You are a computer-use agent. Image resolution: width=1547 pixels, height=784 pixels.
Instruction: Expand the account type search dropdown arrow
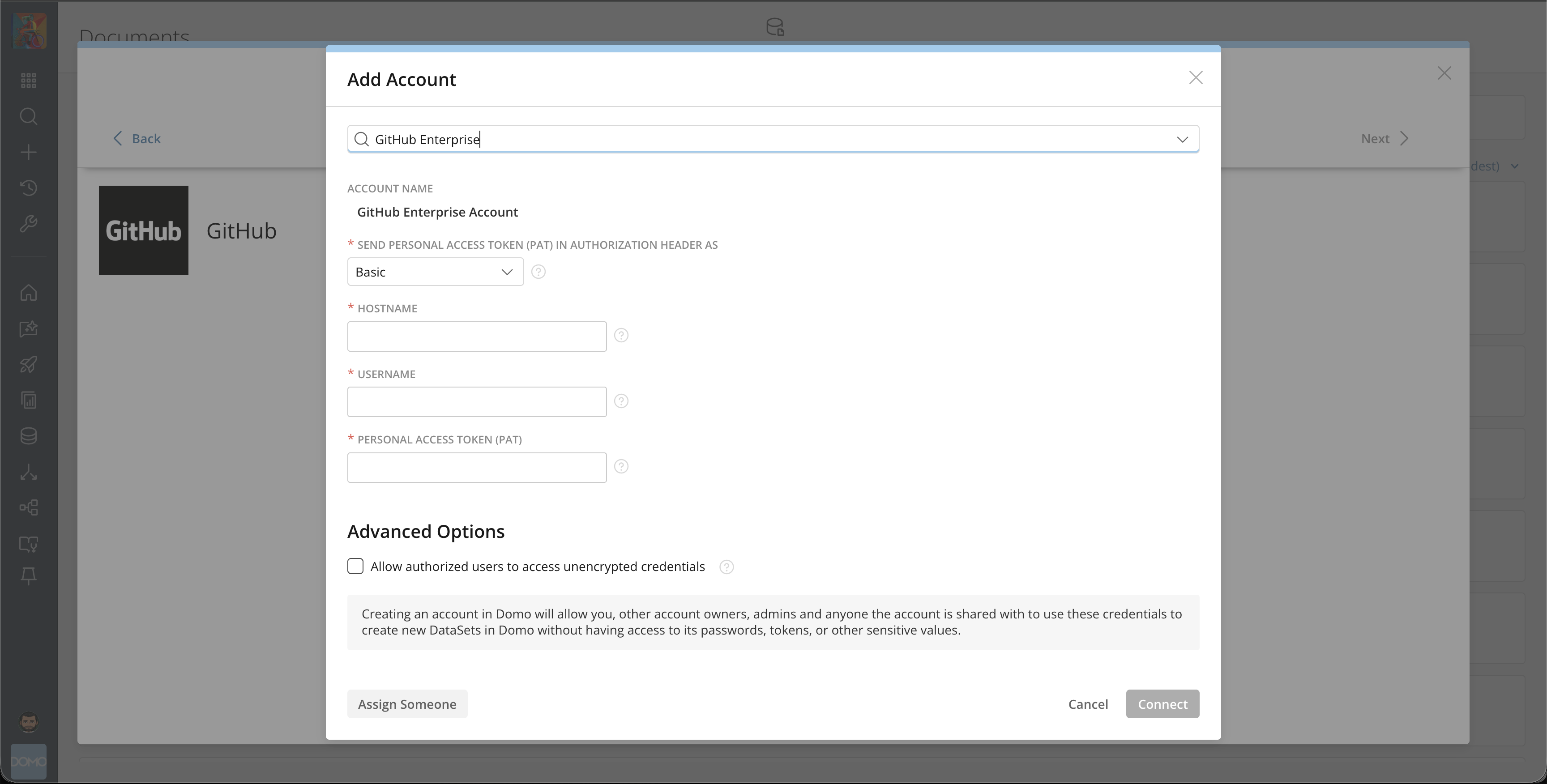1183,139
